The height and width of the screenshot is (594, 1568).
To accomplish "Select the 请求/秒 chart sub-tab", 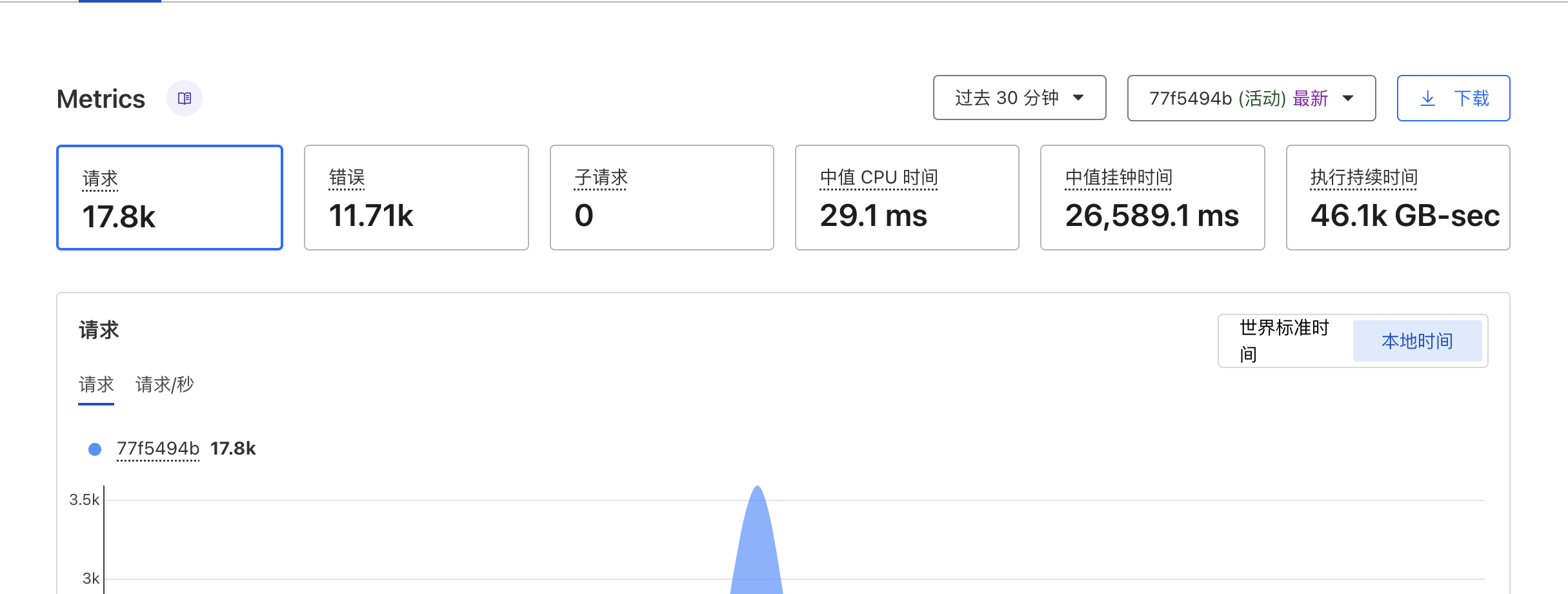I will click(x=165, y=385).
